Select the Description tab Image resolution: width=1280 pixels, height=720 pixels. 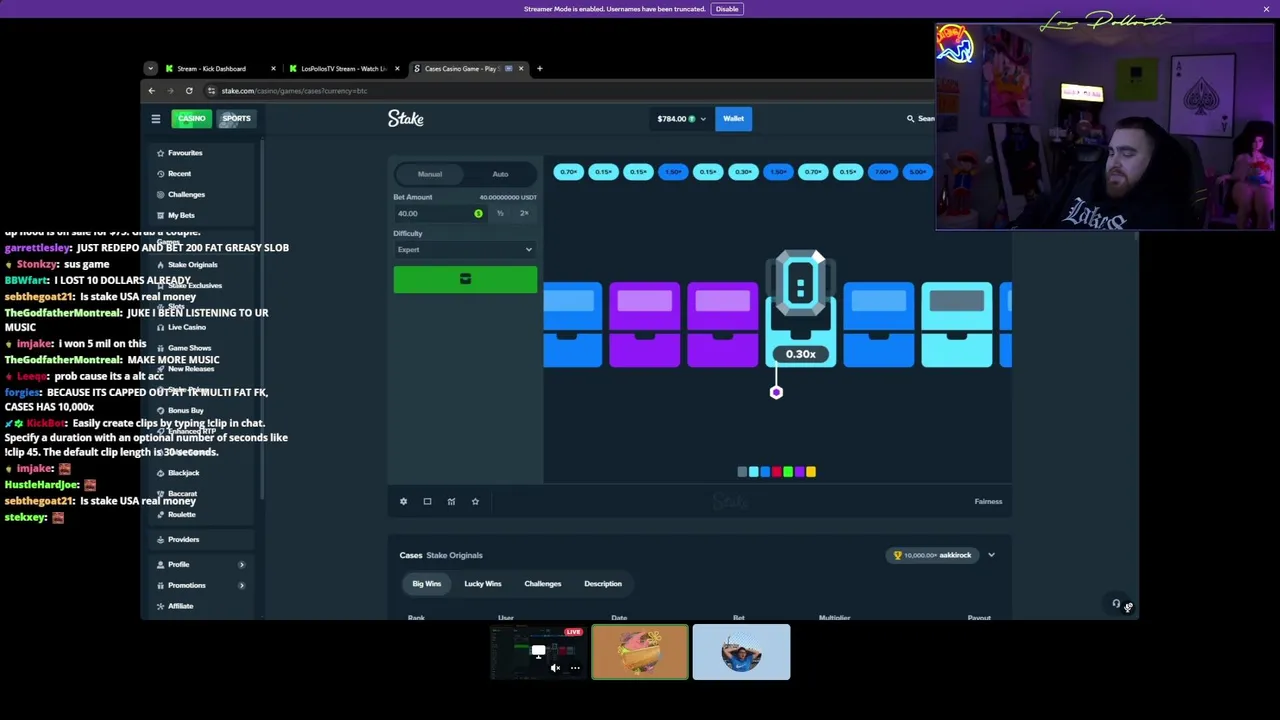(603, 584)
